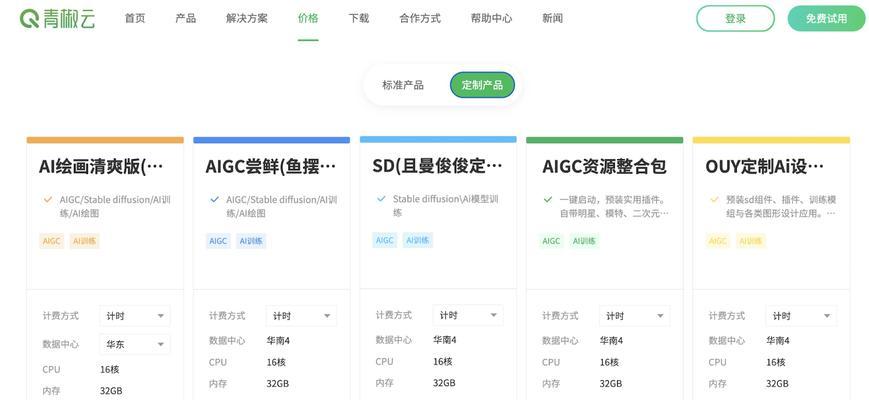Open 数据中心 华东 dropdown in AI绘画清爽版 card
The image size is (869, 400).
[135, 344]
